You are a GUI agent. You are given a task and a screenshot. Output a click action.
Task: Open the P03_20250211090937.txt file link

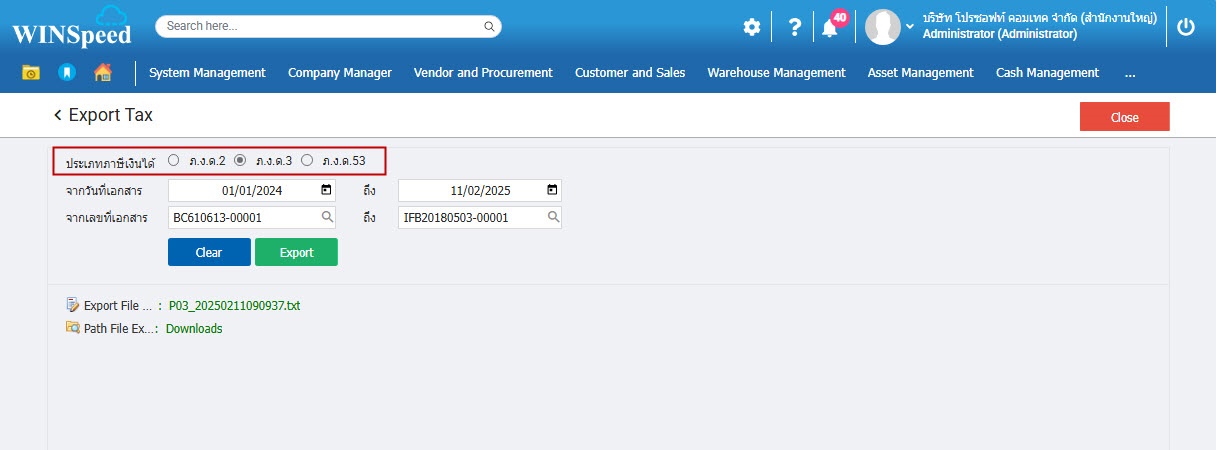234,306
